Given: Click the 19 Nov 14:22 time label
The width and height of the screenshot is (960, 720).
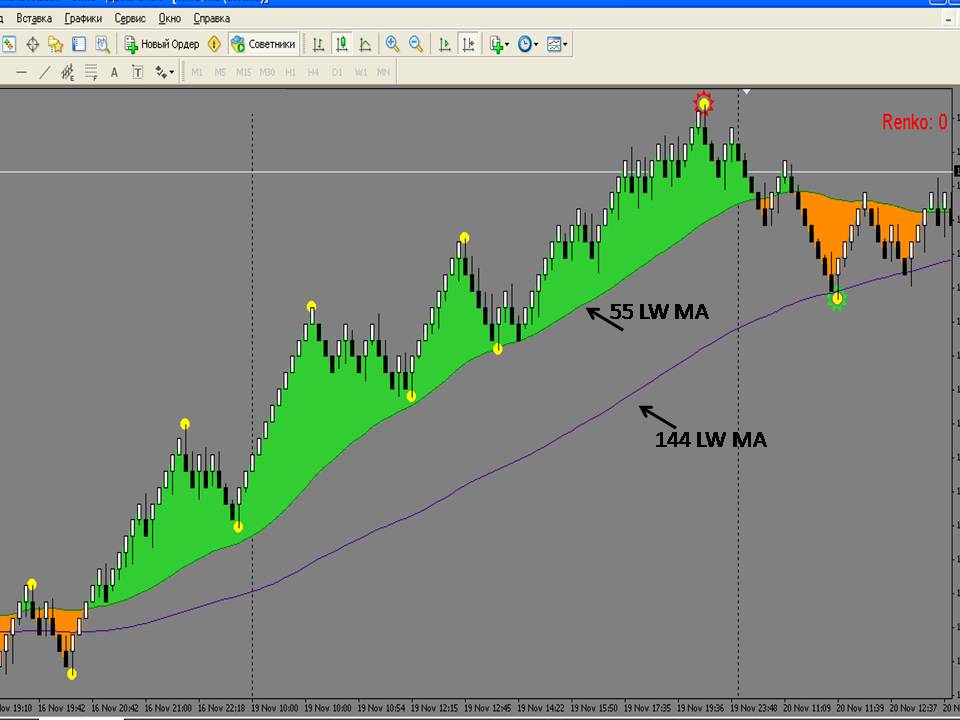Looking at the screenshot, I should [542, 708].
